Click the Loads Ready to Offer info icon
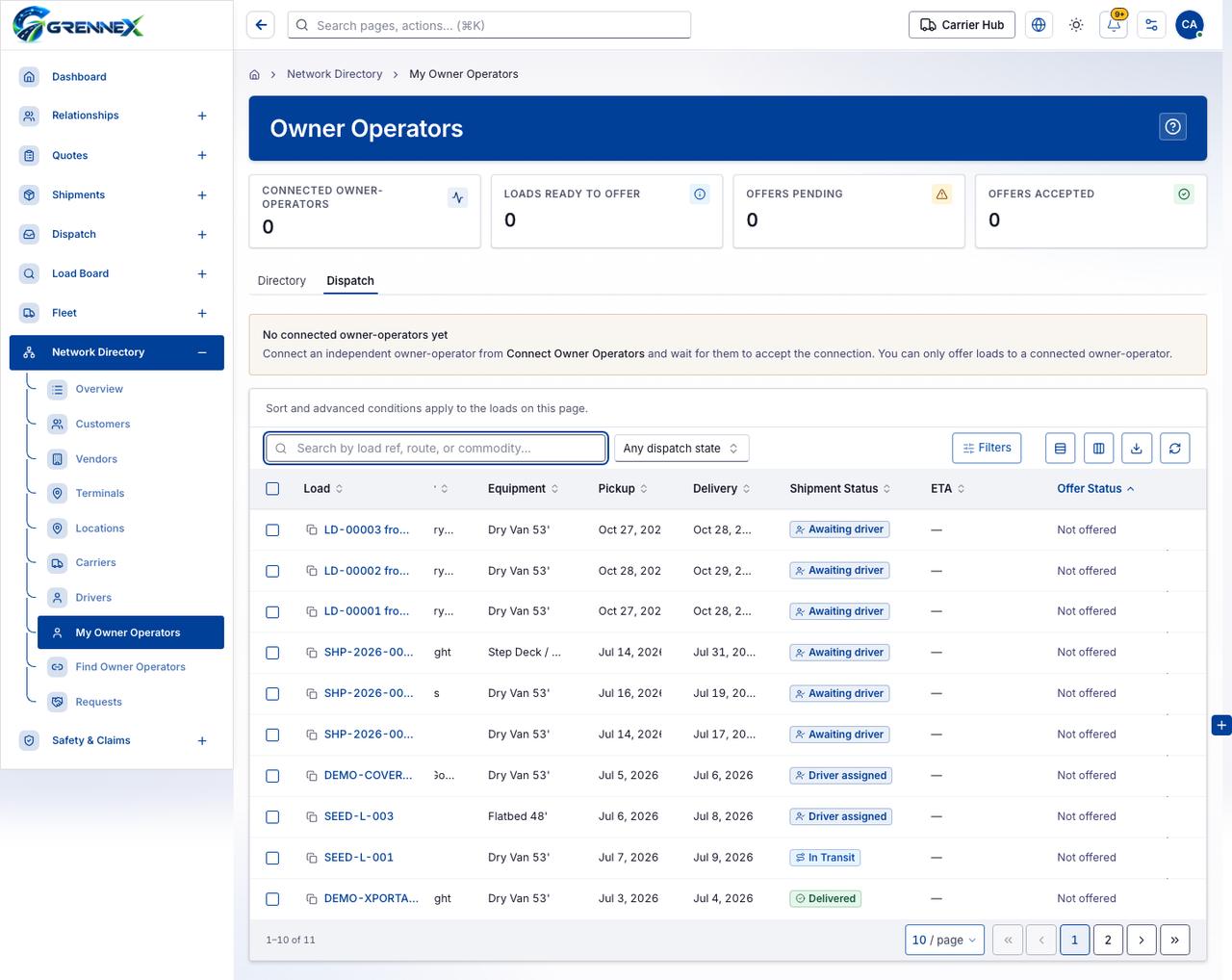 click(700, 194)
